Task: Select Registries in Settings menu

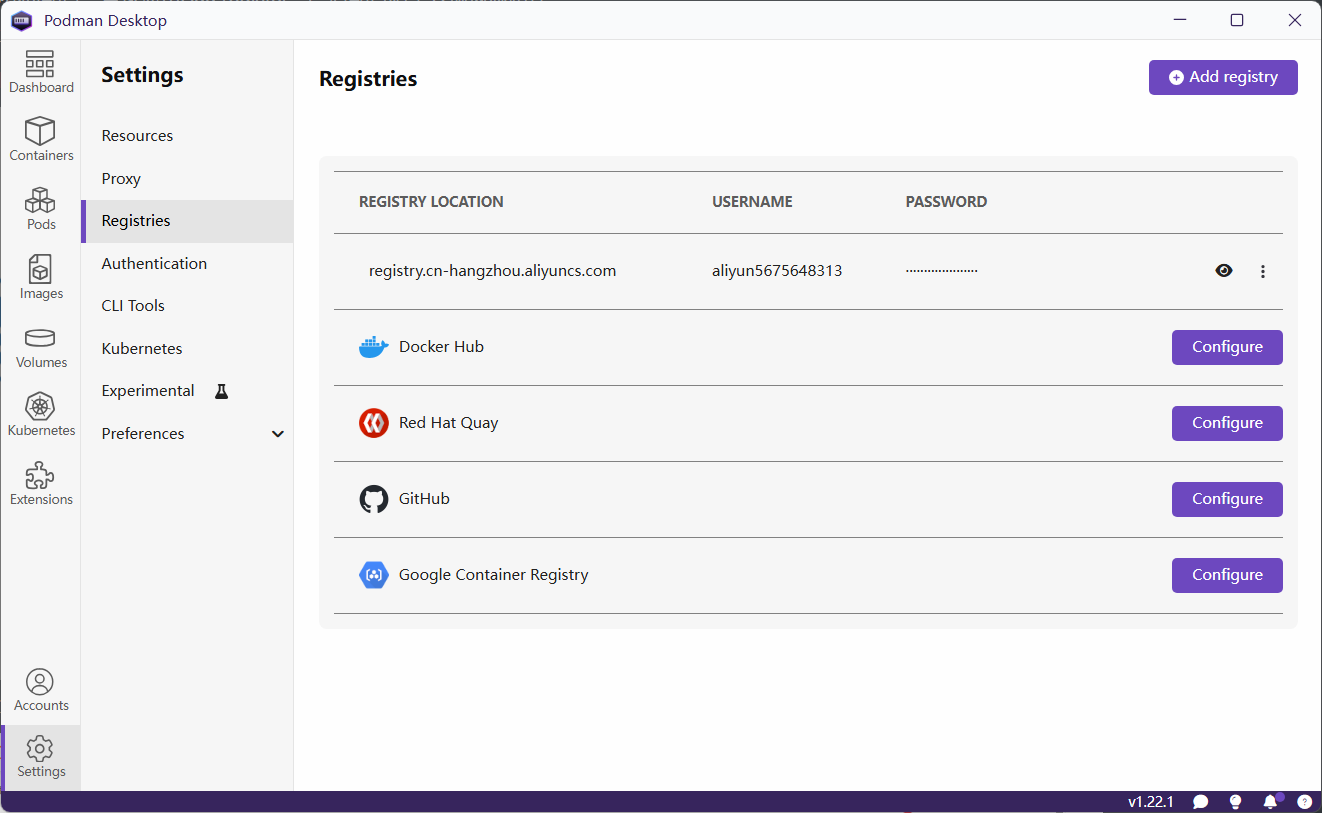Action: (x=187, y=221)
